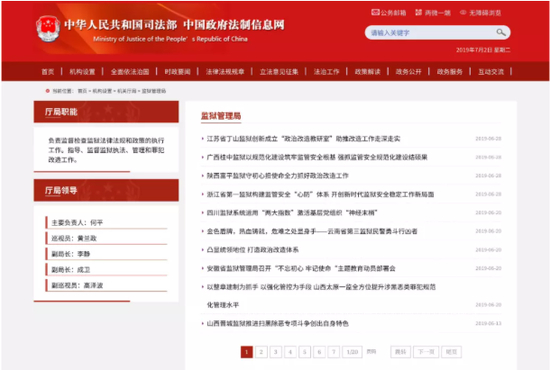Open the 全面依法治国 navigation menu

tap(130, 72)
